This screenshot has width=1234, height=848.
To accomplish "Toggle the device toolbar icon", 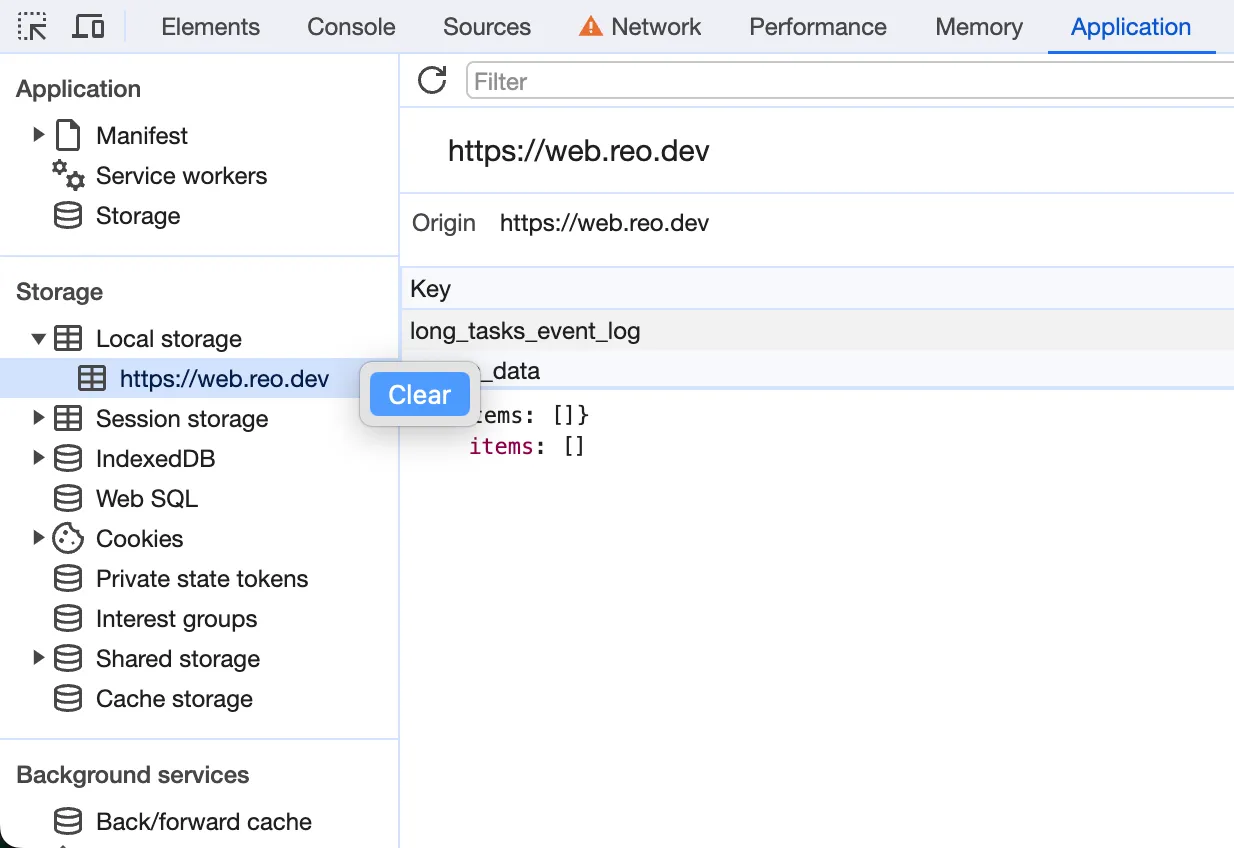I will (x=89, y=27).
